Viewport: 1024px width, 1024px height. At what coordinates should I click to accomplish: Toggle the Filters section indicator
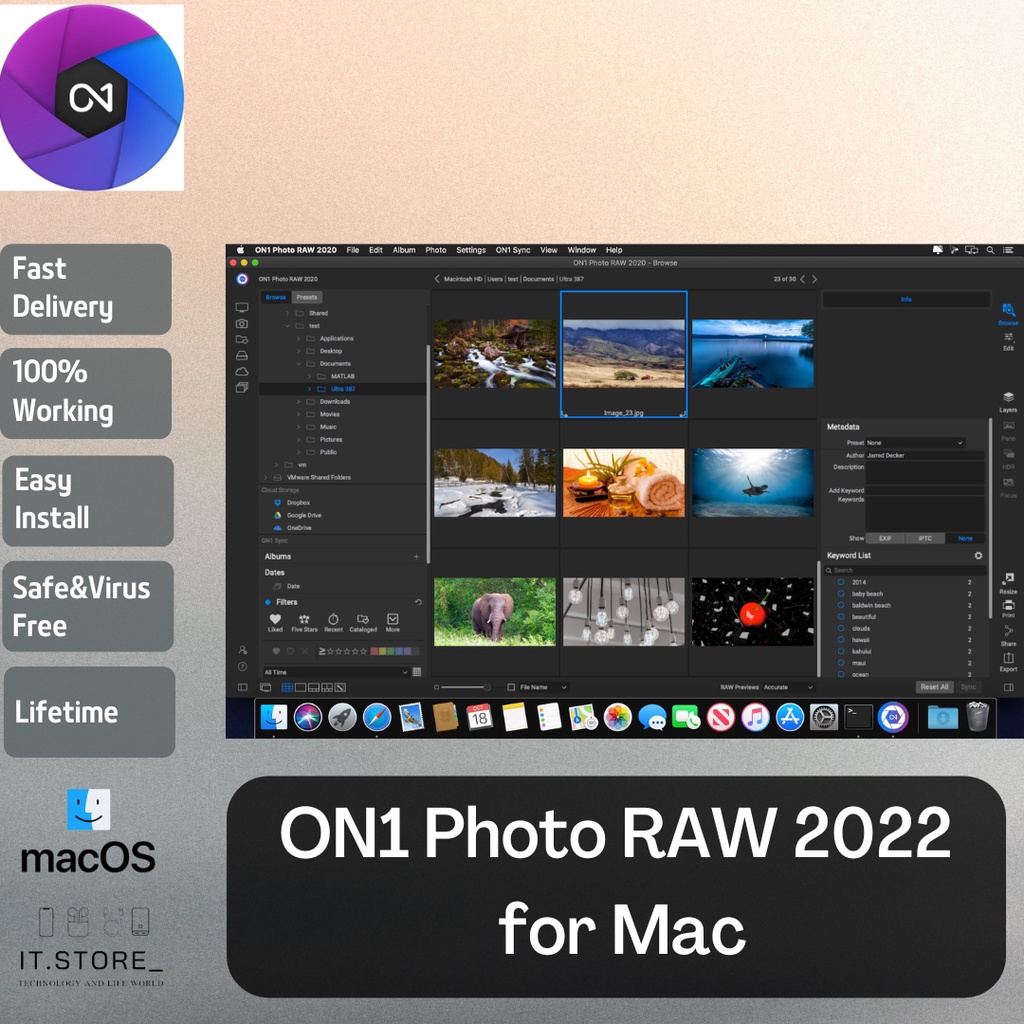click(267, 602)
